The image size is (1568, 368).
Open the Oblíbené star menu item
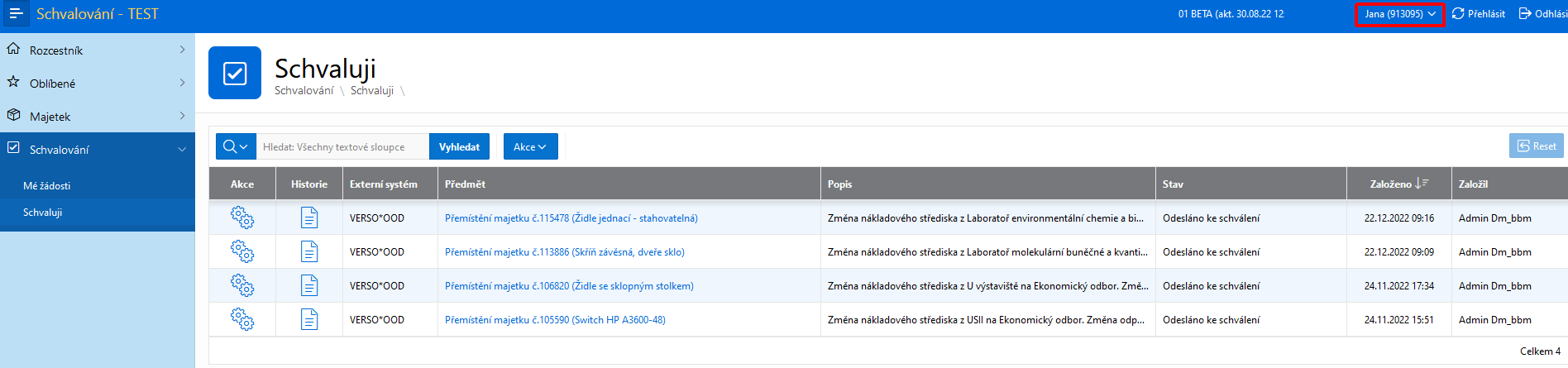[98, 83]
